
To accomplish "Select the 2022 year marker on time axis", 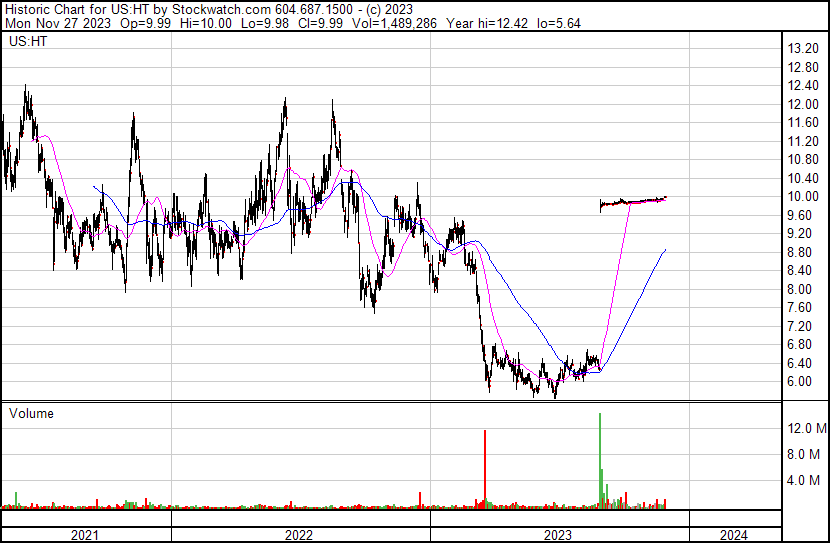I will coord(298,535).
